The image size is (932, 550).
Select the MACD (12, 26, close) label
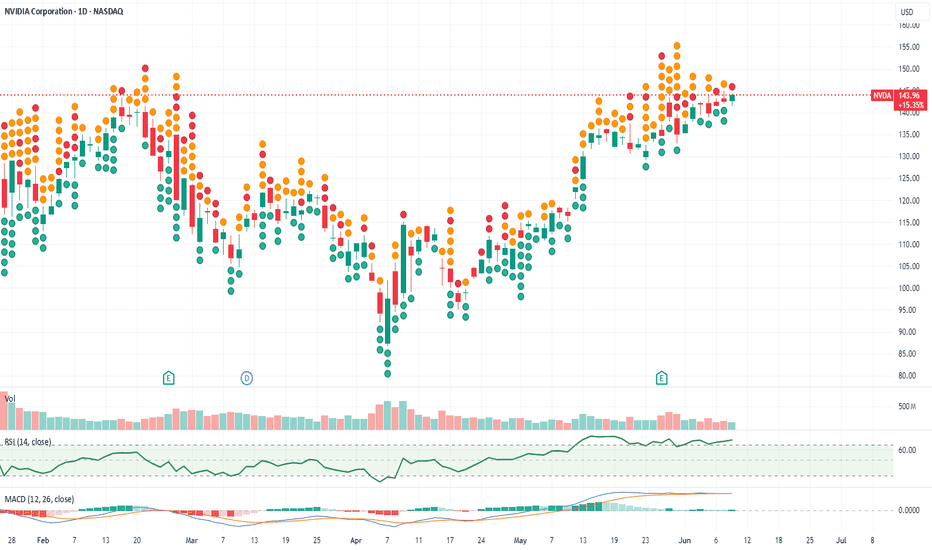point(39,499)
